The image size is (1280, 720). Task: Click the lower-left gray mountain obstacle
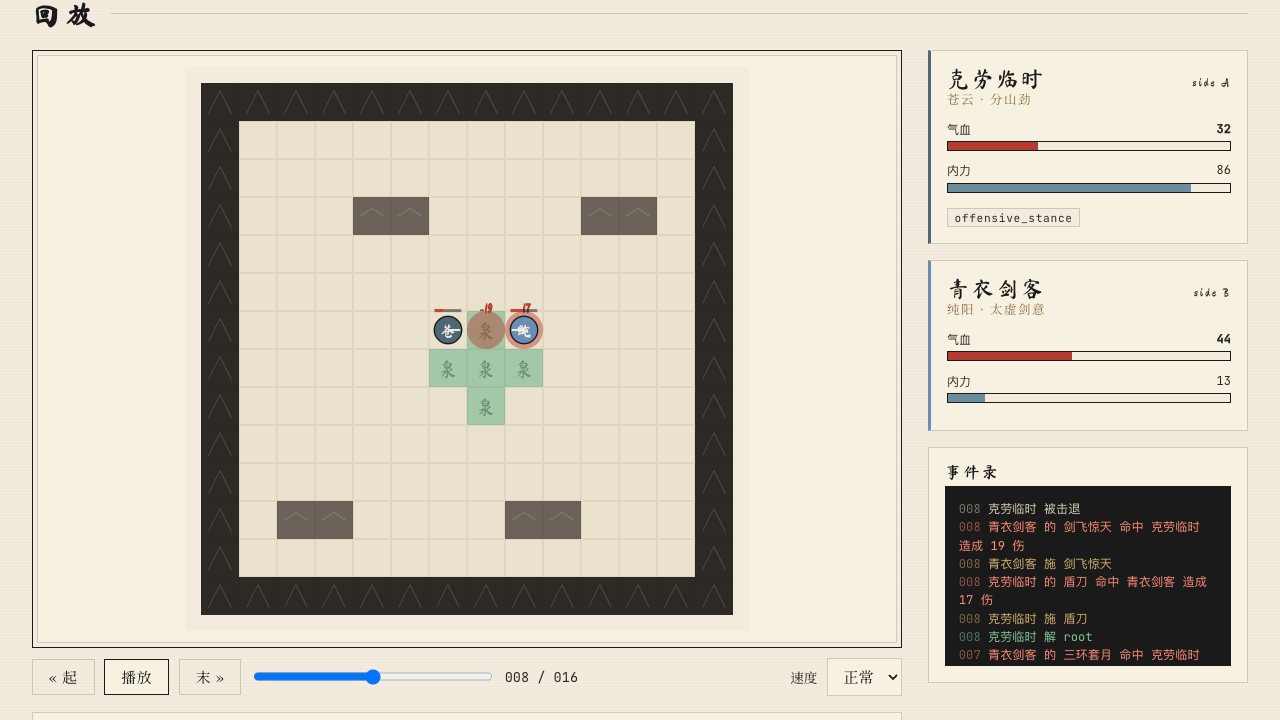(315, 520)
